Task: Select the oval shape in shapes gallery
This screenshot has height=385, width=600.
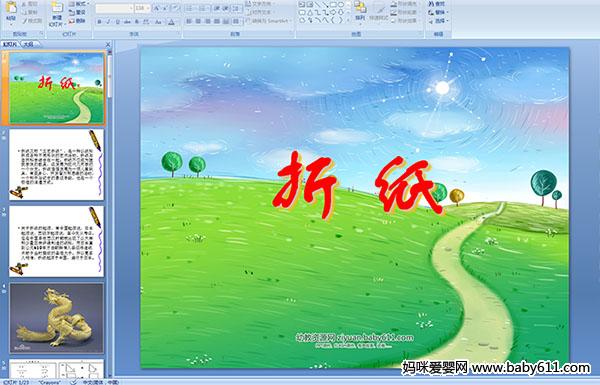Action: 340,5
